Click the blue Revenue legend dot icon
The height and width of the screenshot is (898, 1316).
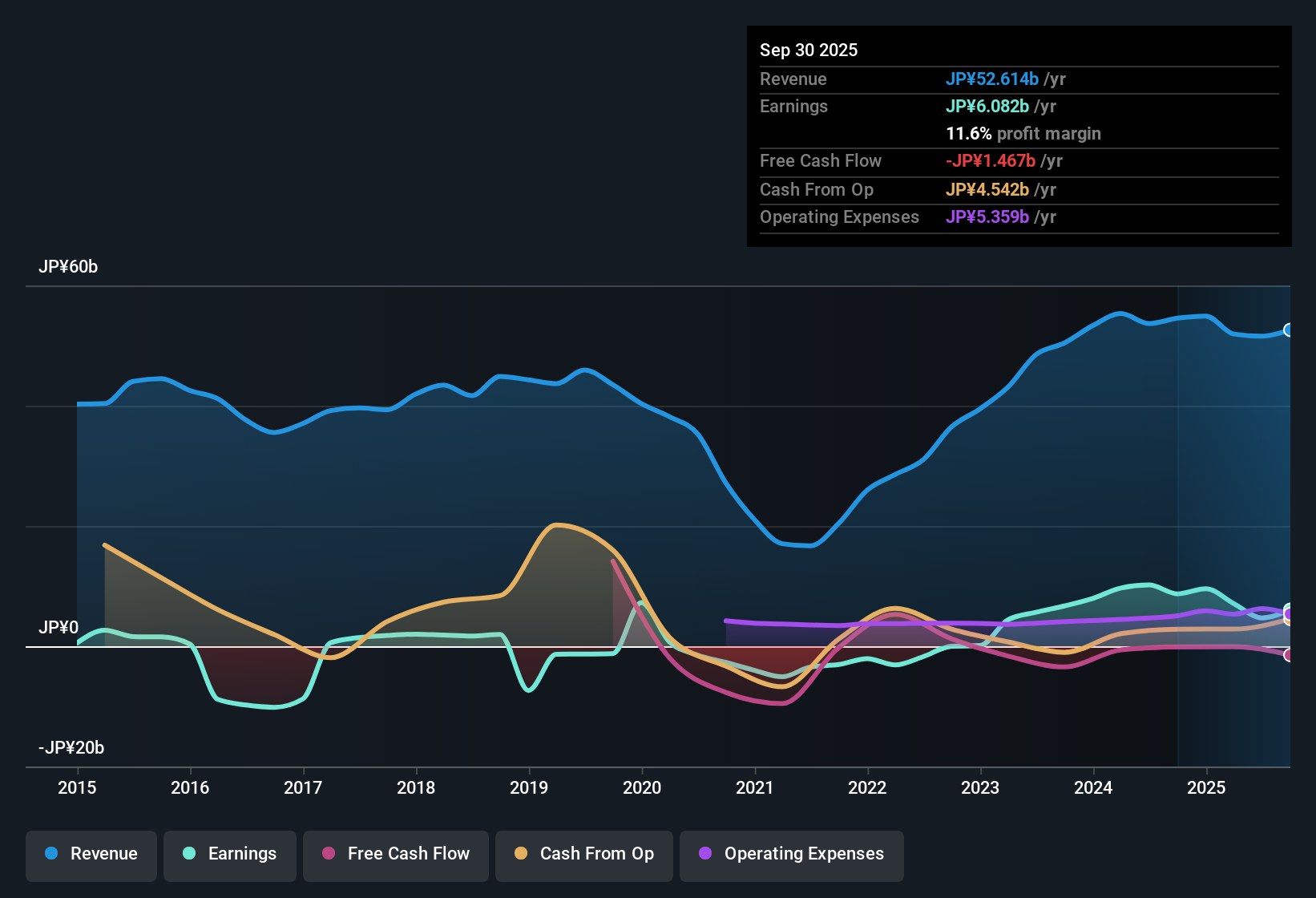(50, 854)
